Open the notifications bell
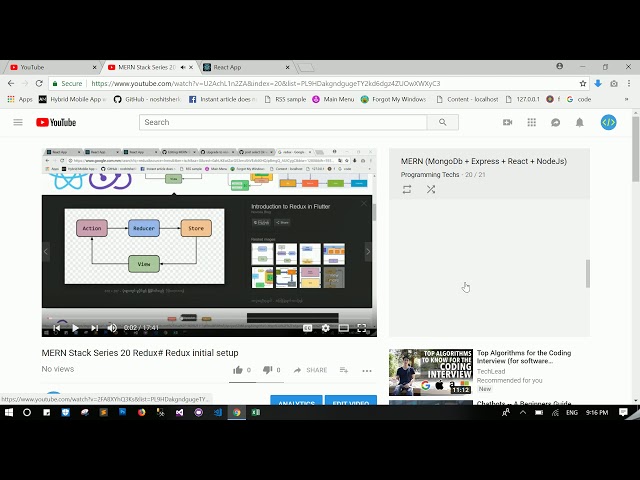This screenshot has height=480, width=640. 580,122
